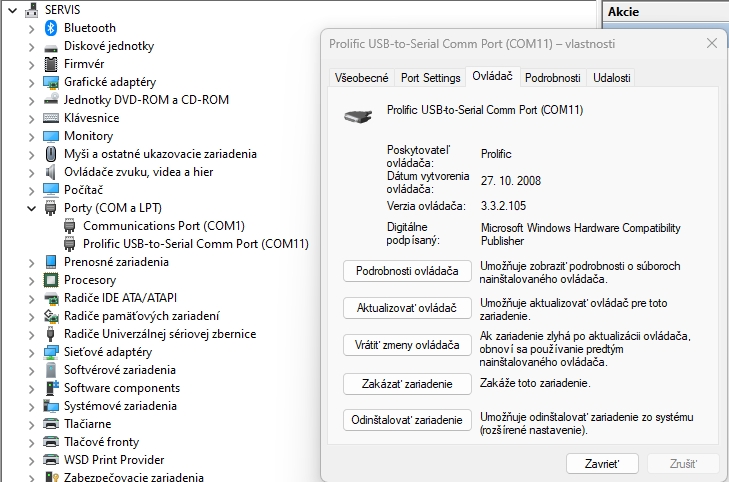Click the USB icon for Radiče Univerzálnej sériovej zbernice
This screenshot has height=482, width=729.
[x=51, y=334]
